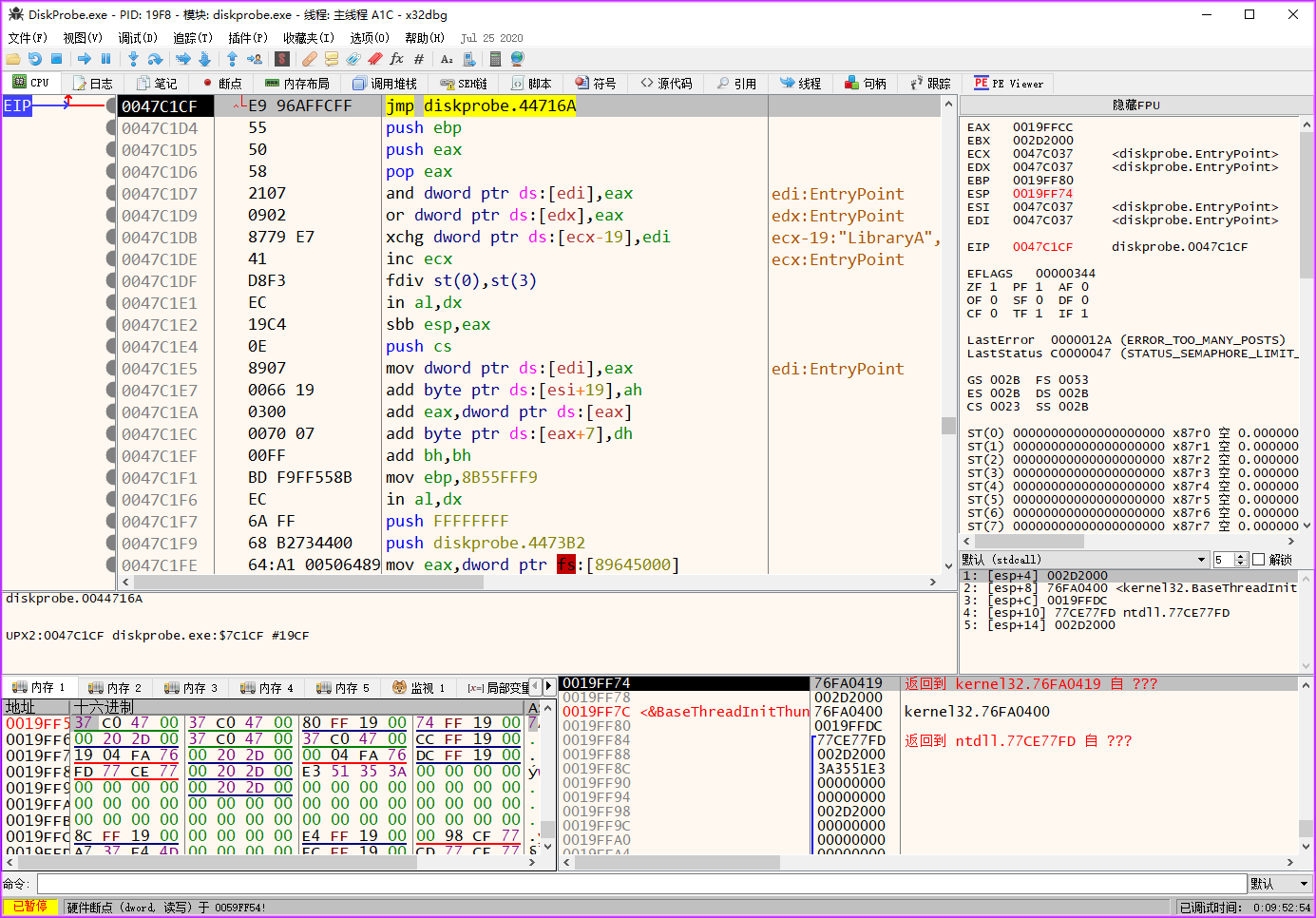Stop debugging with blue square icon
Screen dimensions: 1316x918
click(x=56, y=59)
